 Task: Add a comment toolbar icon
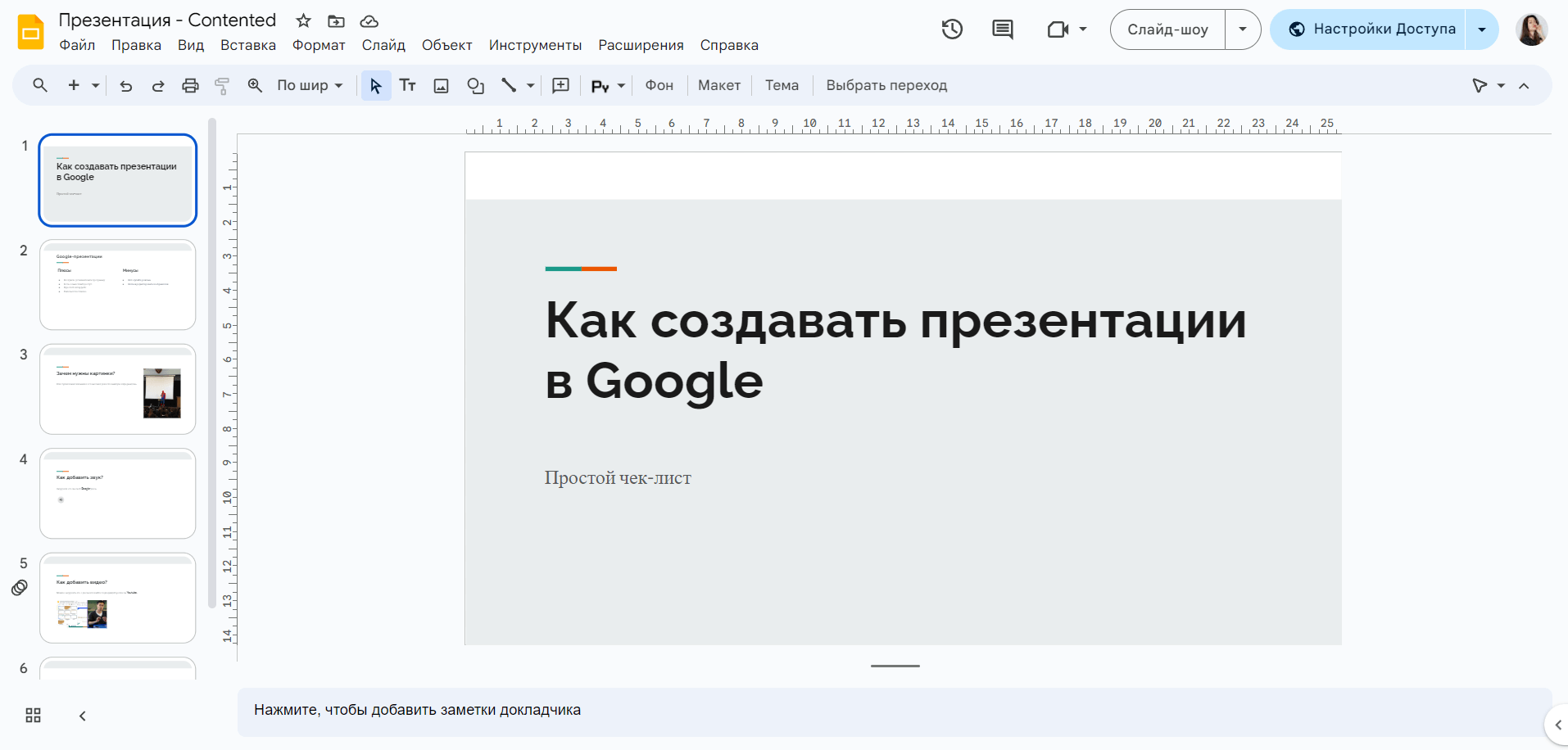pyautogui.click(x=561, y=85)
